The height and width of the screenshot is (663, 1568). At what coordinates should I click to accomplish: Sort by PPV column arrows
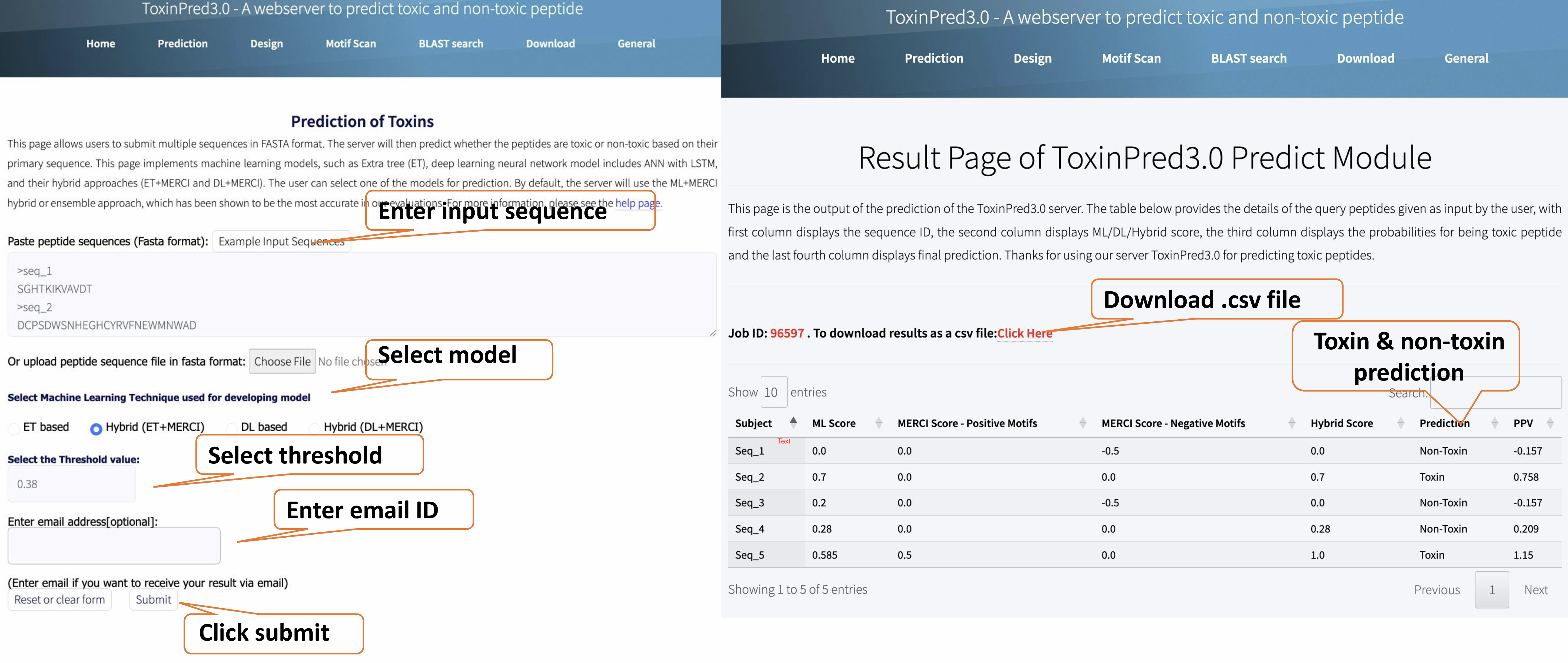(x=1550, y=423)
